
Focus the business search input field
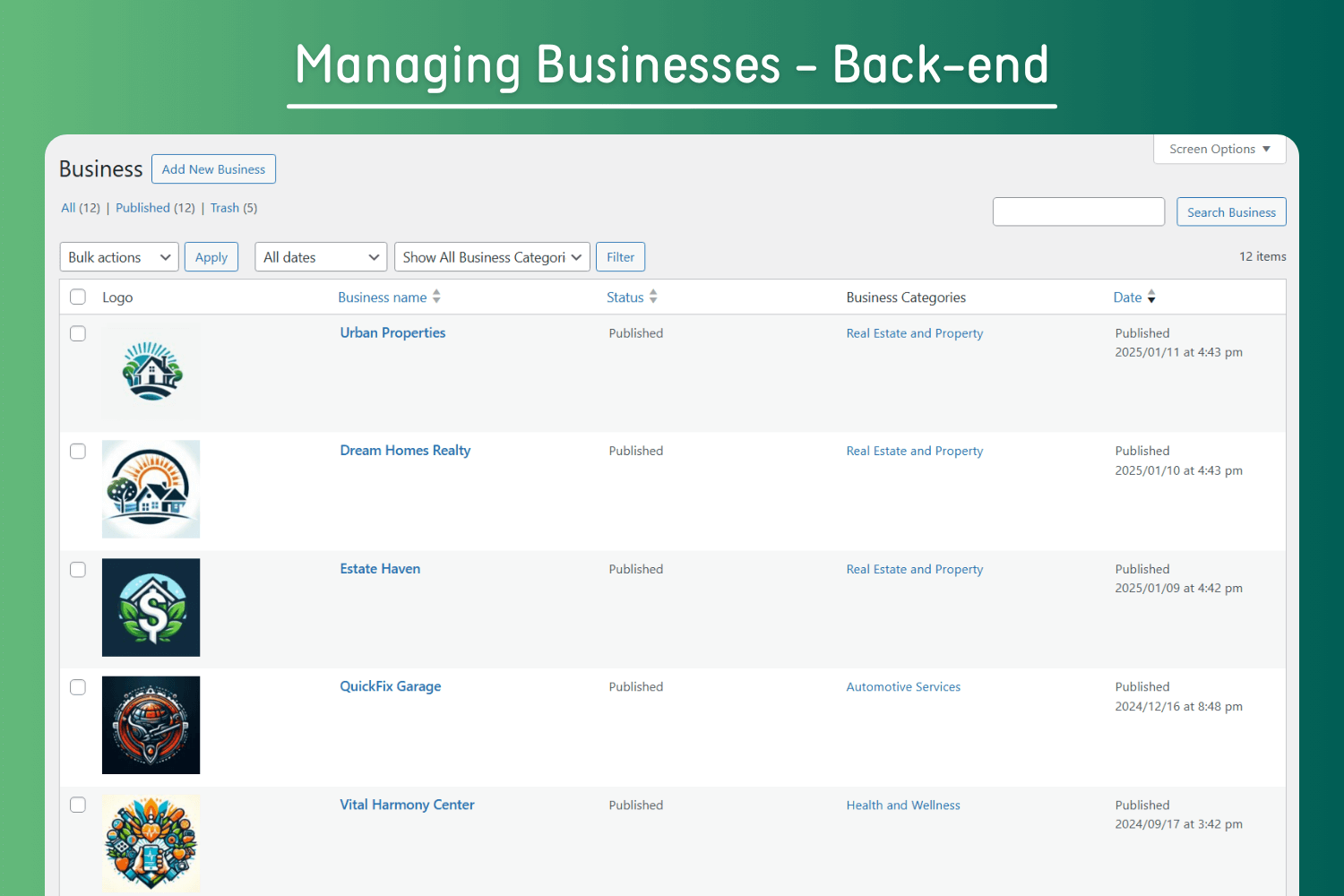1079,212
